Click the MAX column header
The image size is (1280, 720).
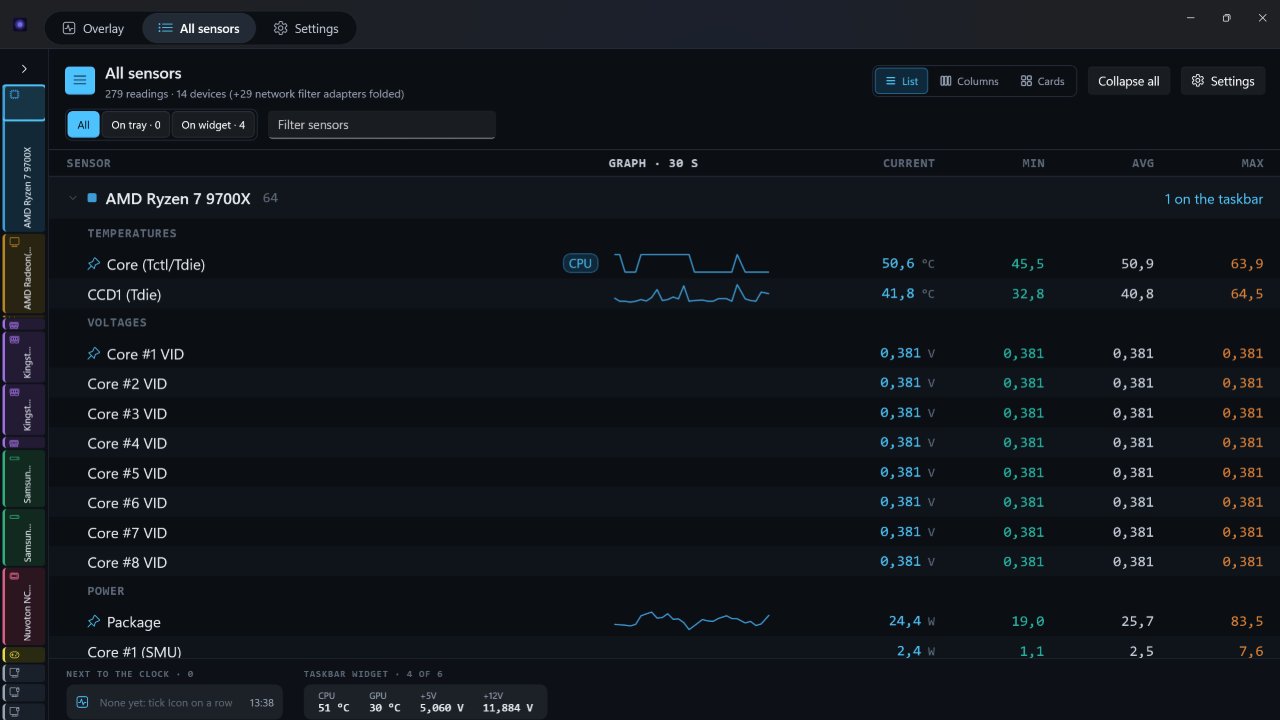coord(1252,163)
